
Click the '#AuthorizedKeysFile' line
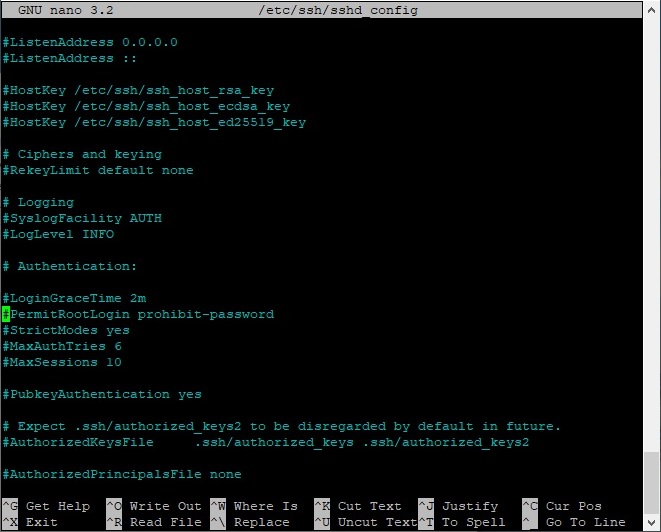[266, 443]
